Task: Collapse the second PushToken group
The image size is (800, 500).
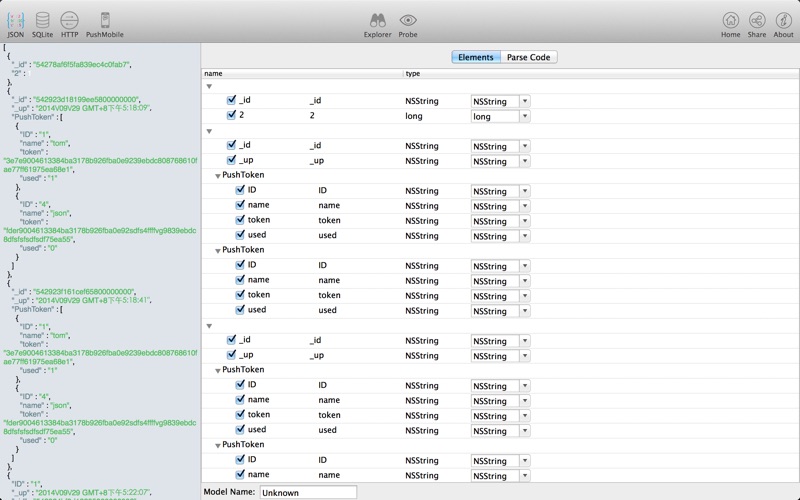Action: (x=218, y=251)
